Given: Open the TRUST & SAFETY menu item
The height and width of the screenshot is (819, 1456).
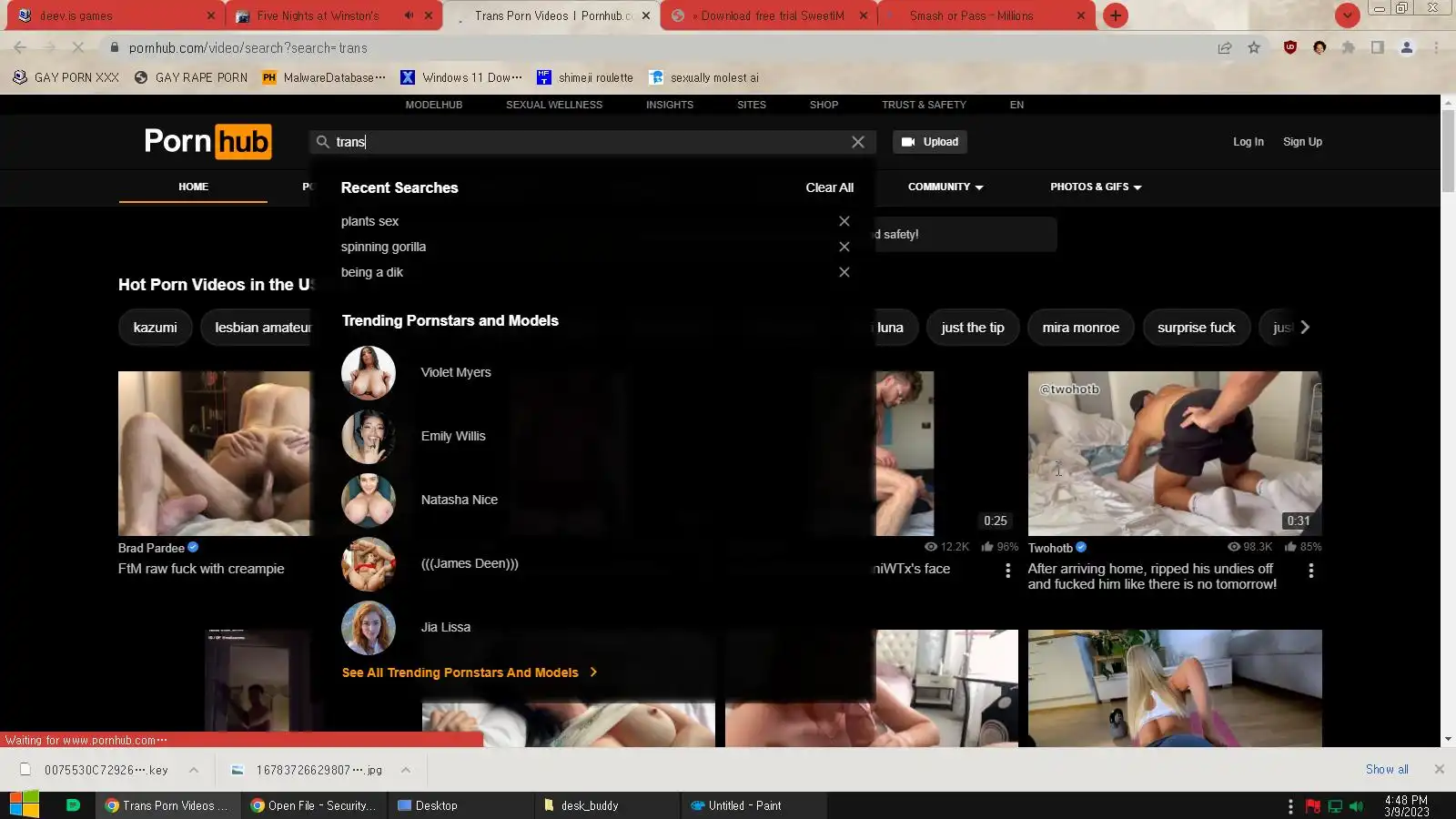Looking at the screenshot, I should (x=924, y=105).
